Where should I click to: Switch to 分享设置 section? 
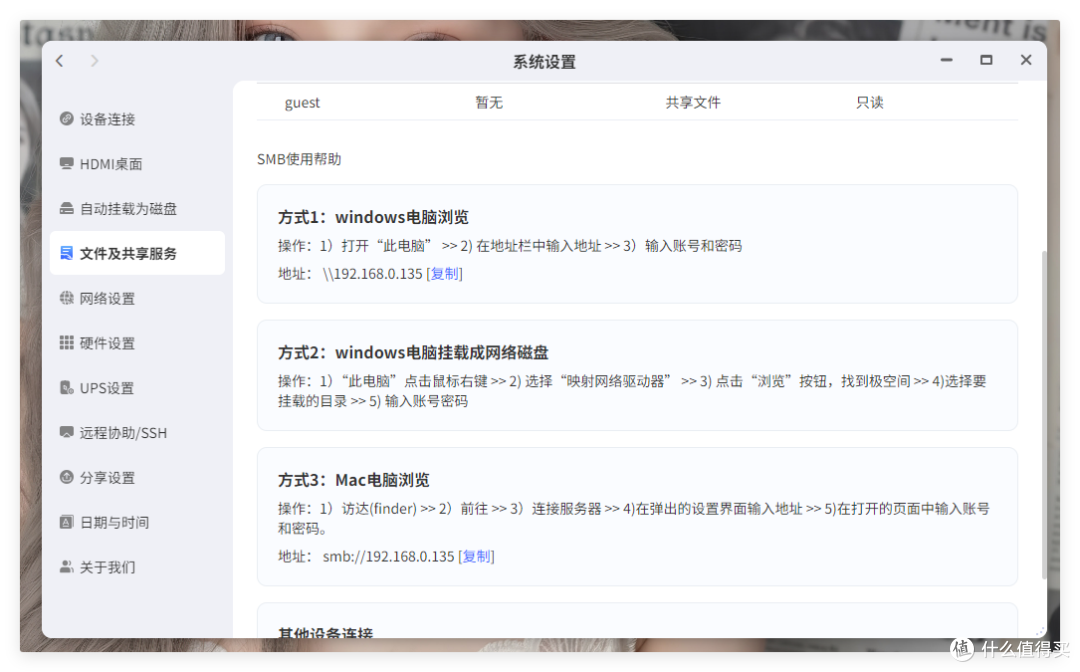[x=137, y=477]
